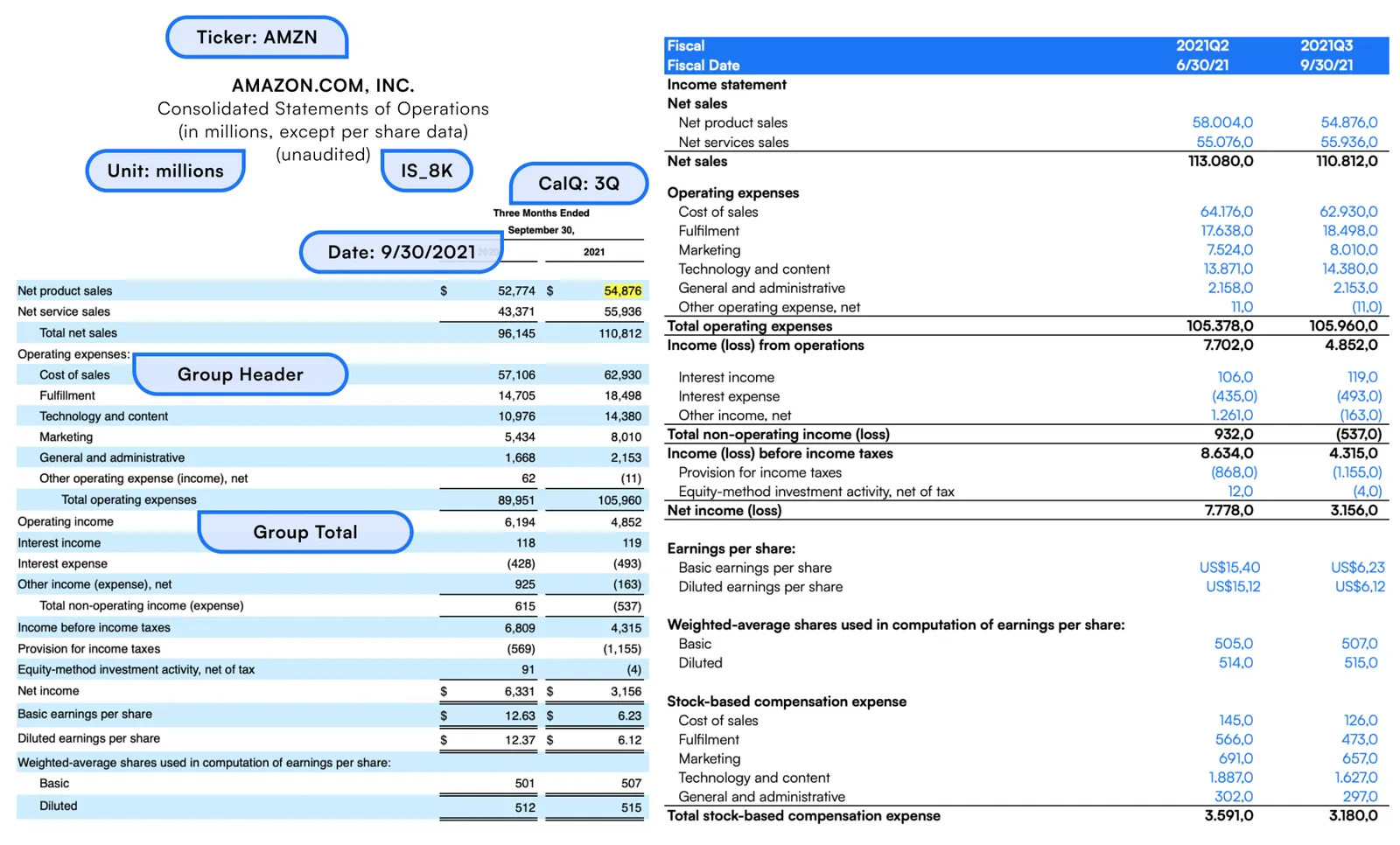Click the Operating income row label
1400x845 pixels.
pyautogui.click(x=66, y=521)
